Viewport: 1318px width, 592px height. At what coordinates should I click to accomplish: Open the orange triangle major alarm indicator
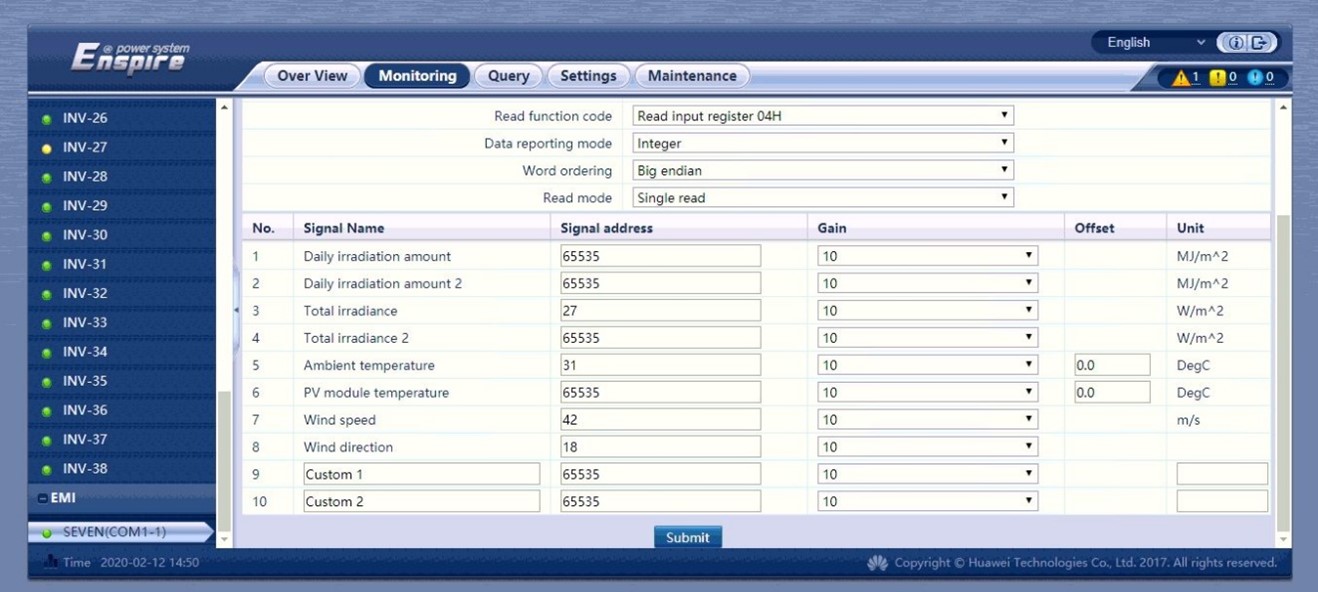pos(1186,77)
